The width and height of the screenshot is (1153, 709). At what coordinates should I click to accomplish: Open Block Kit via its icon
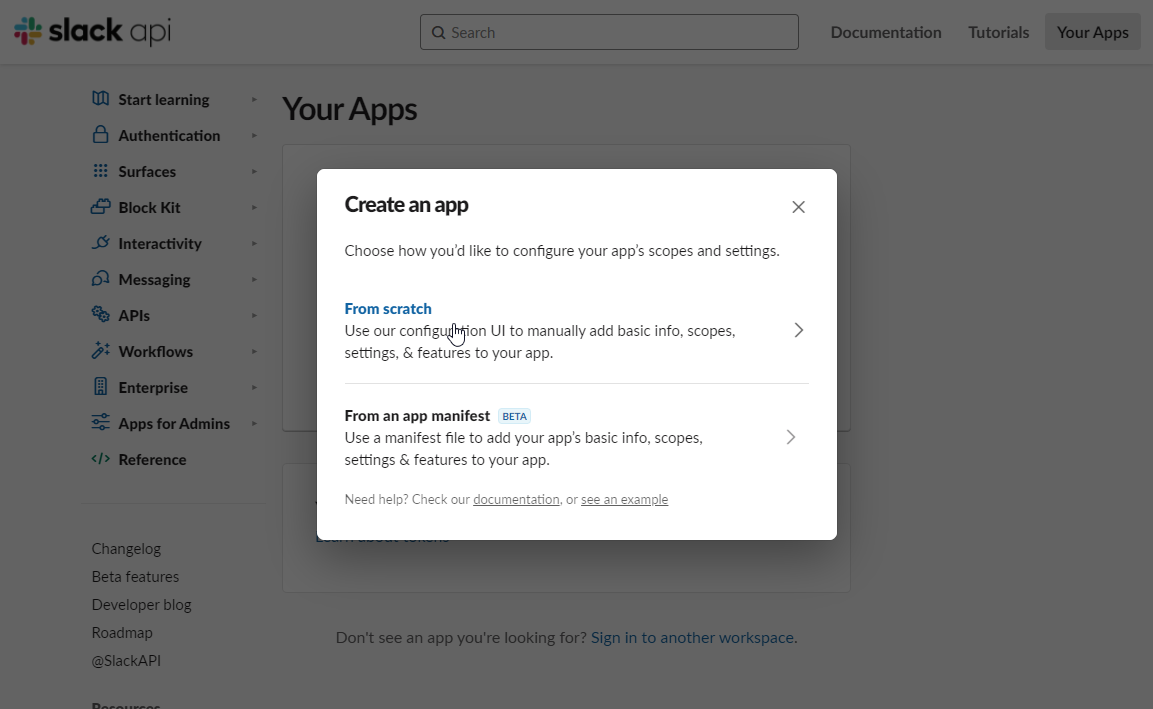pyautogui.click(x=100, y=207)
